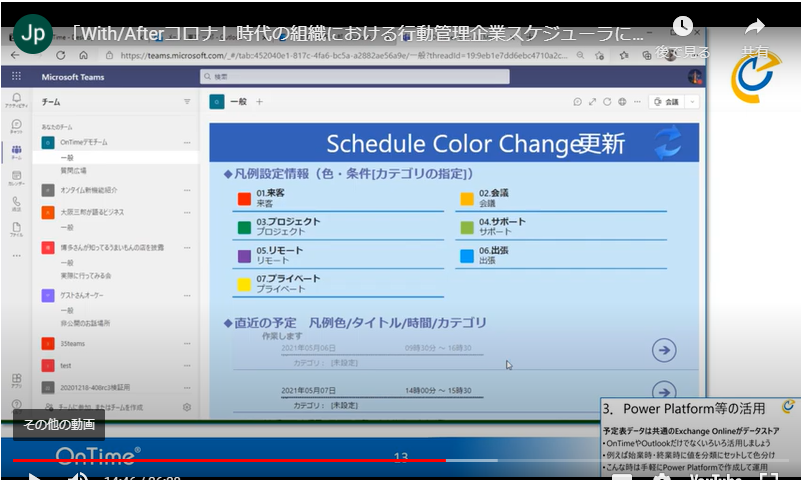Viewport: 801px width, 480px height.
Task: Click the filter icon beside チーム header
Action: 187,102
